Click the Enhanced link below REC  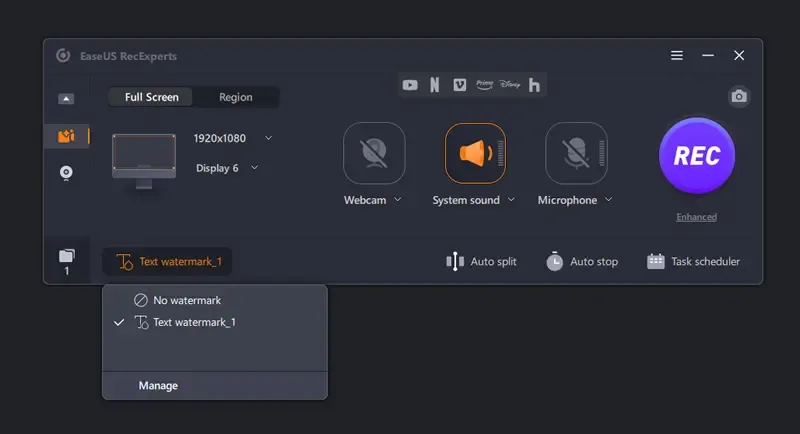696,217
